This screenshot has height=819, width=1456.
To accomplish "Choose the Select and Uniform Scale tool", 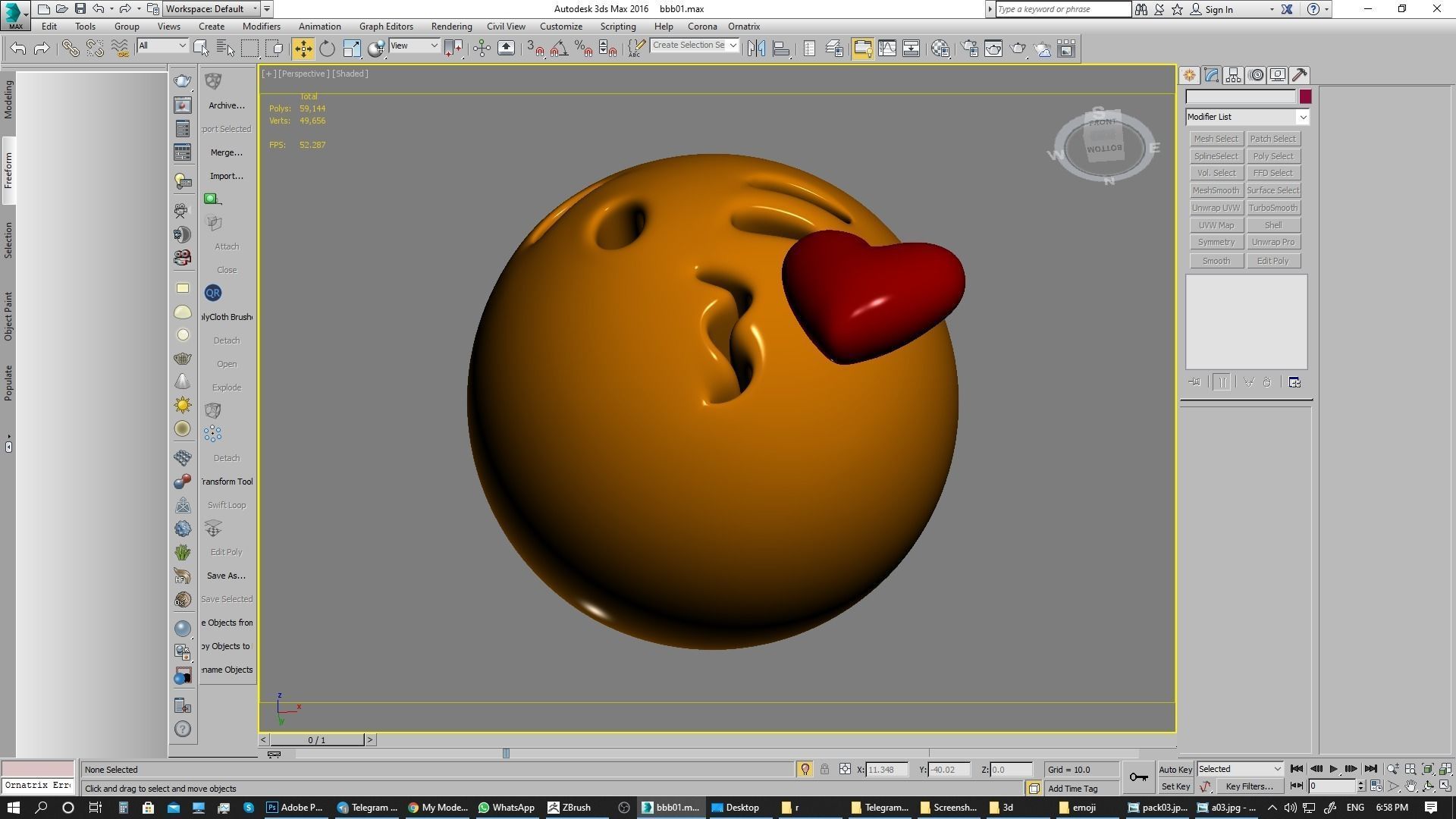I will 352,49.
